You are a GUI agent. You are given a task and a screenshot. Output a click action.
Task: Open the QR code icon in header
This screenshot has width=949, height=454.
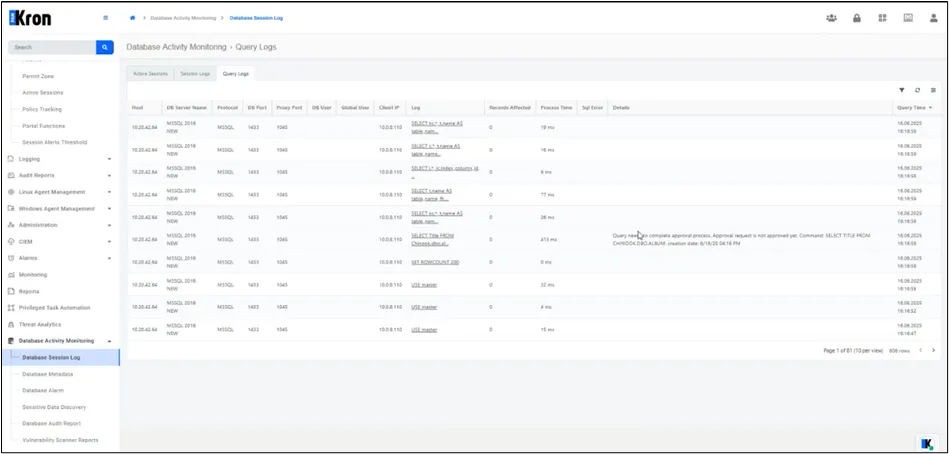tap(882, 18)
